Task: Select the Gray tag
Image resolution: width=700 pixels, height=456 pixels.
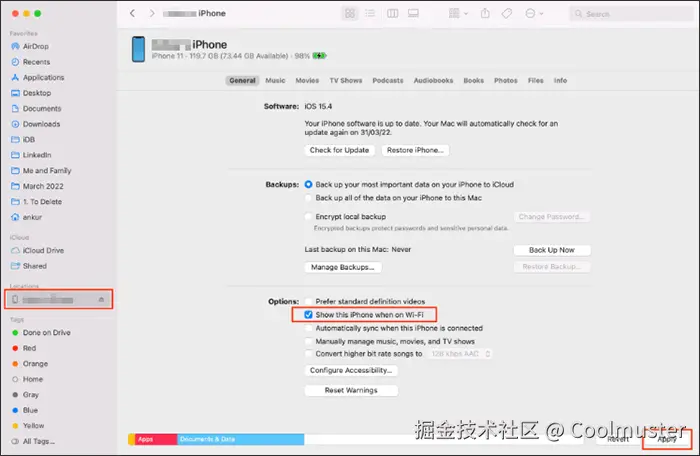Action: click(25, 395)
